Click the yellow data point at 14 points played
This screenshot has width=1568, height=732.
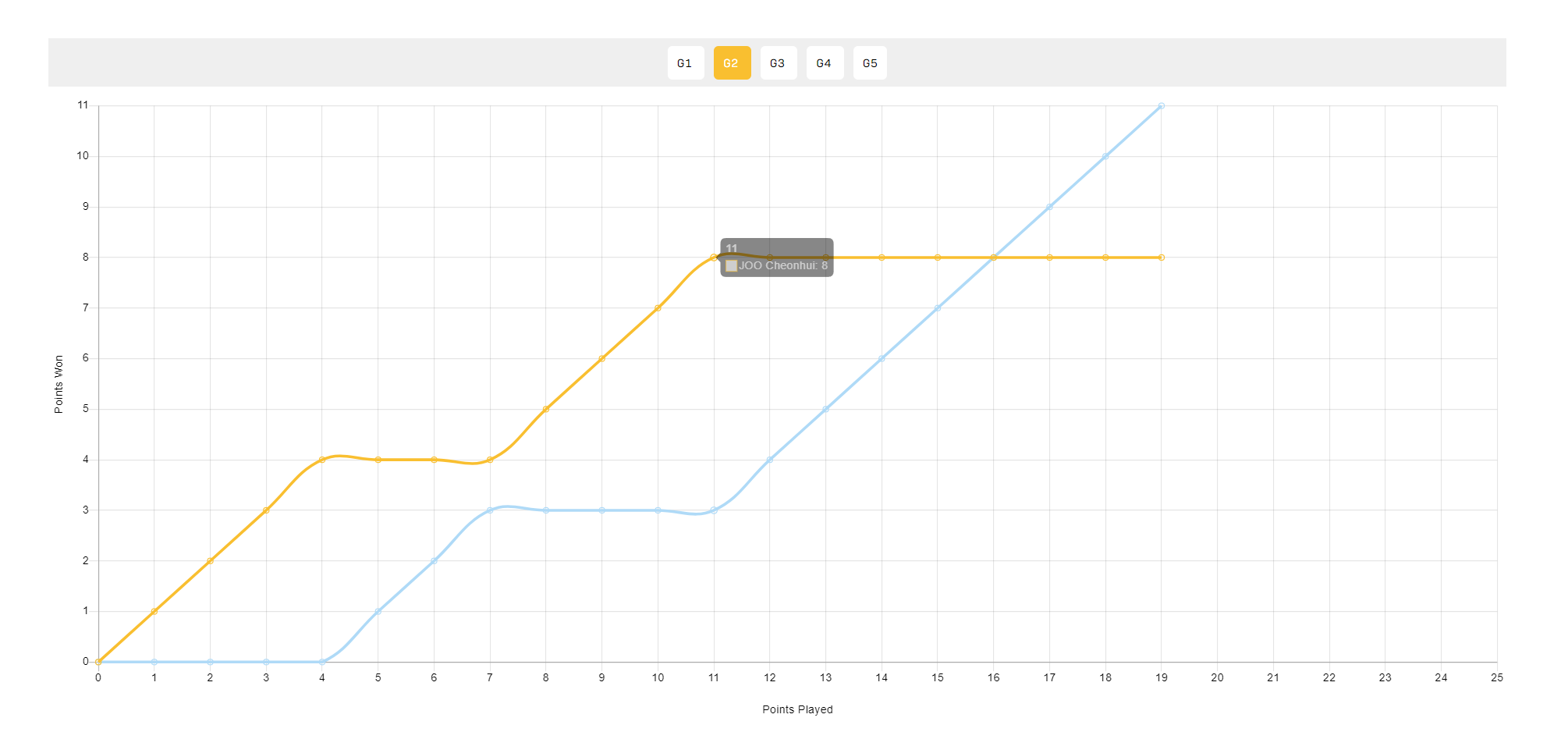click(882, 258)
